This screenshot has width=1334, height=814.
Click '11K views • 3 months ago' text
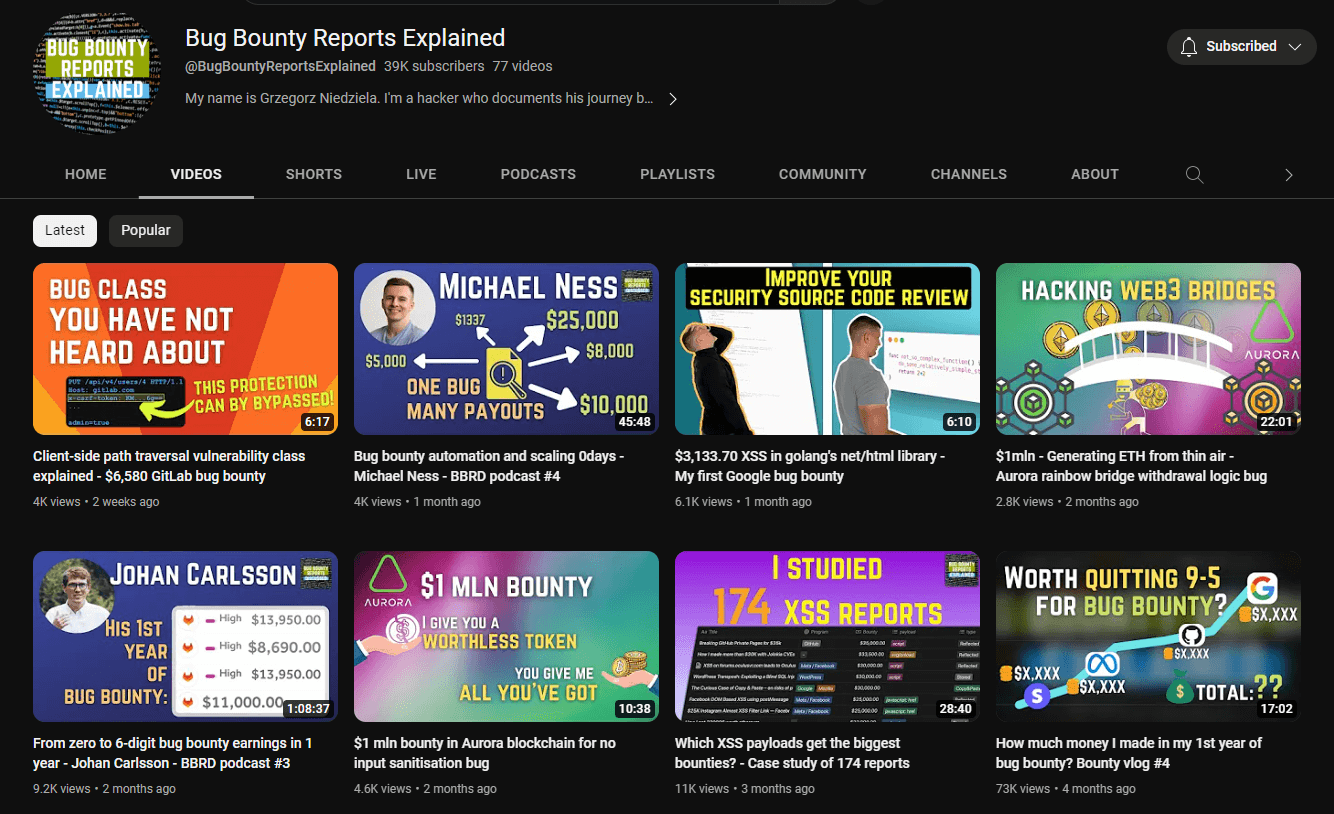(x=745, y=789)
